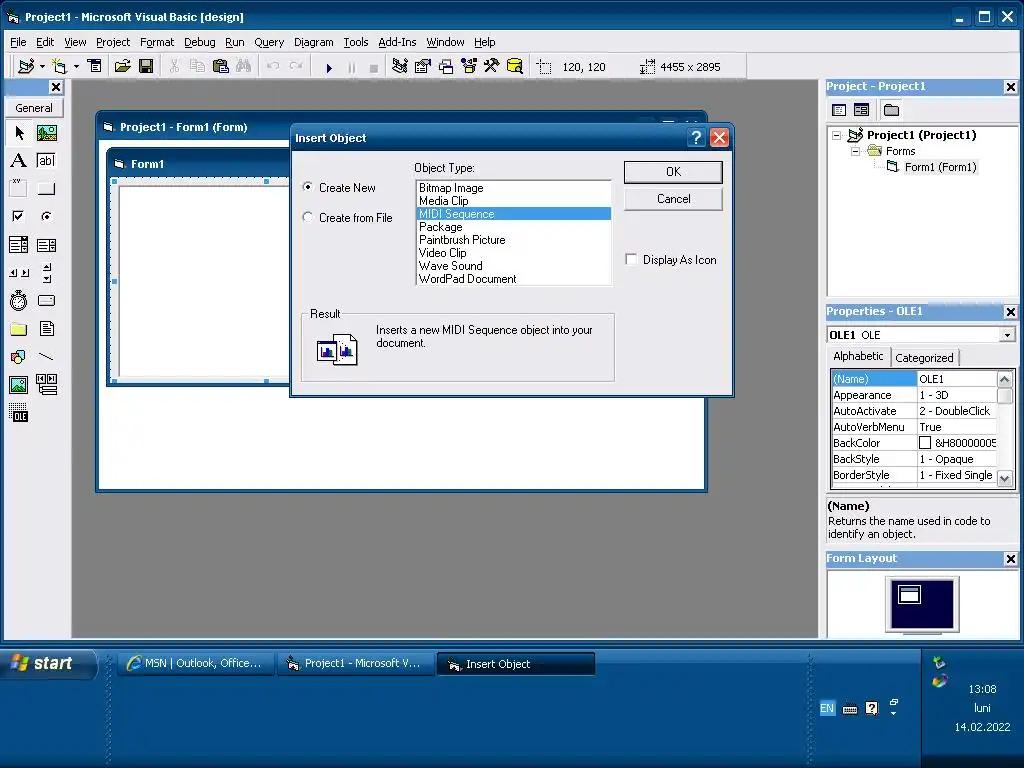Collapse the Project1 tree node
The image size is (1024, 768).
pyautogui.click(x=837, y=135)
